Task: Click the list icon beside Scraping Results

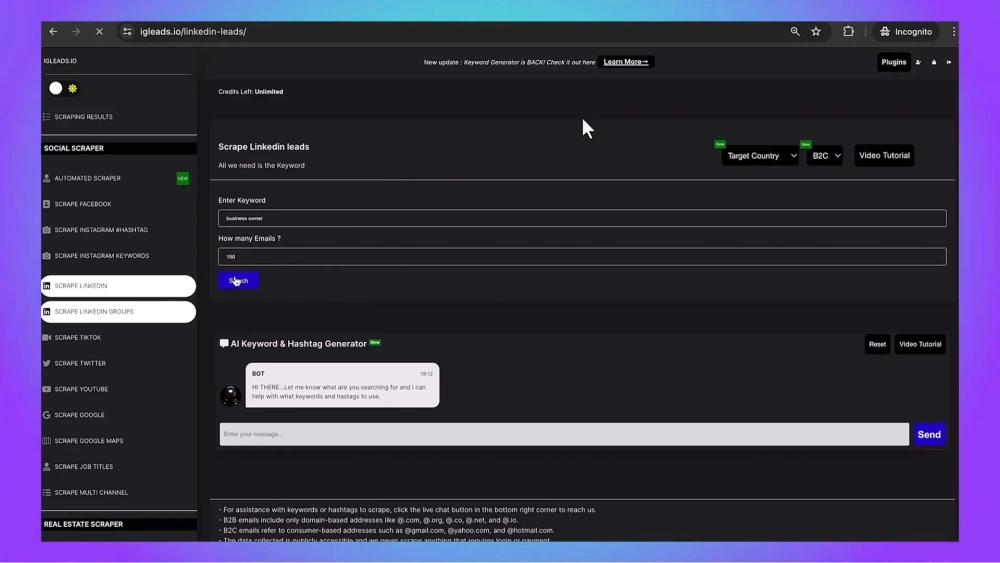Action: [47, 117]
